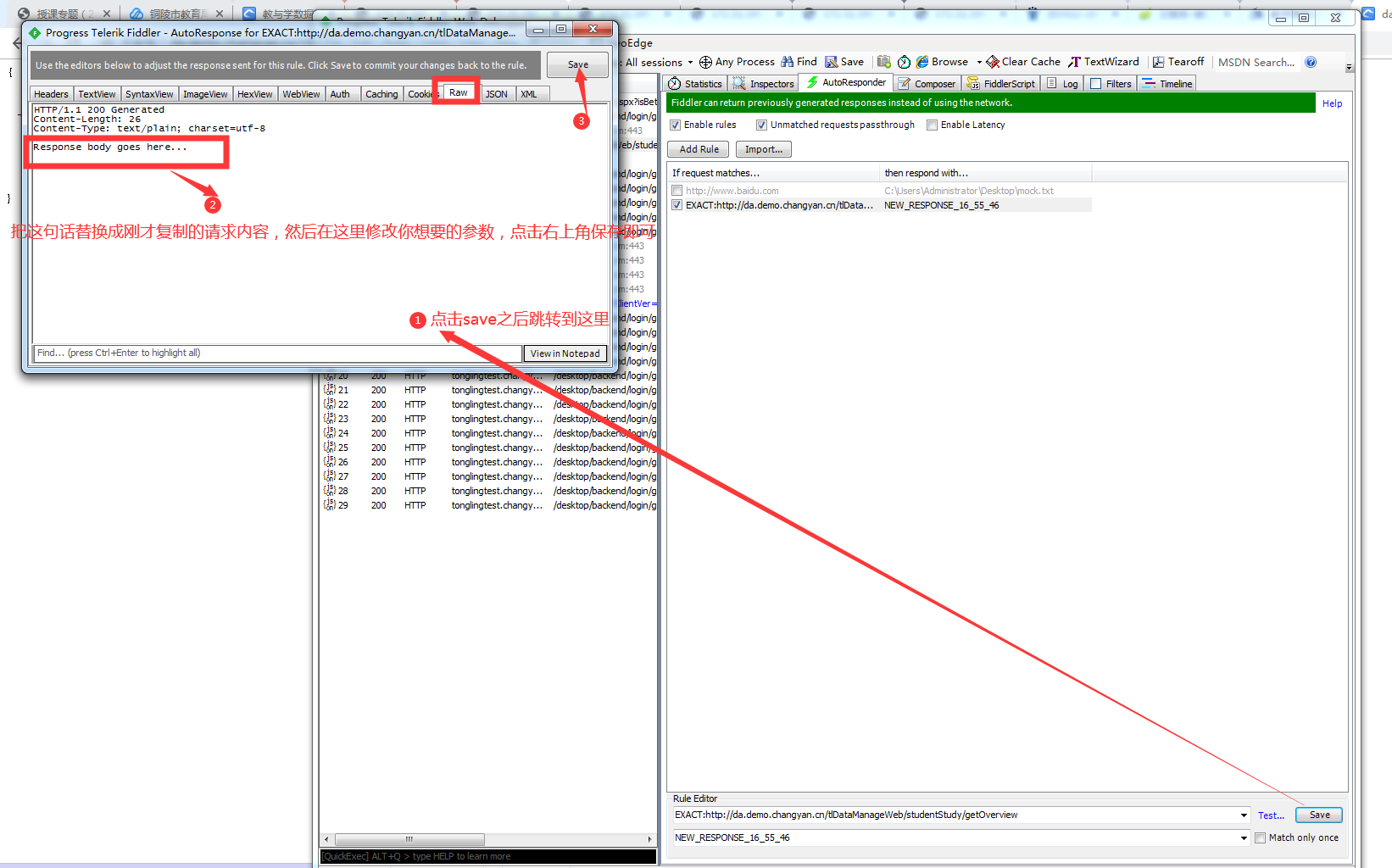Click the Fiddler green diamond title icon
Viewport: 1392px width, 868px height.
click(x=35, y=32)
